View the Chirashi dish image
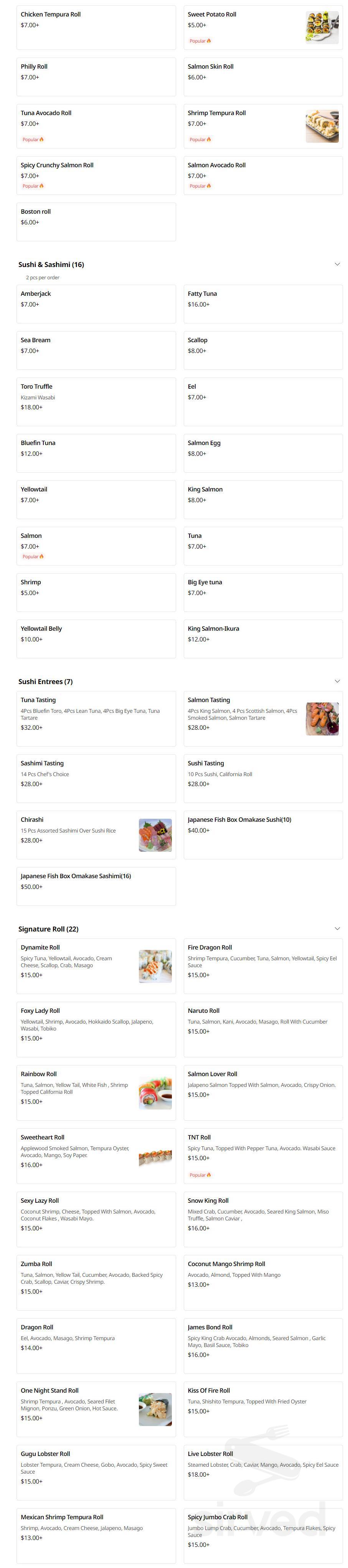Image resolution: width=348 pixels, height=1568 pixels. tap(155, 834)
